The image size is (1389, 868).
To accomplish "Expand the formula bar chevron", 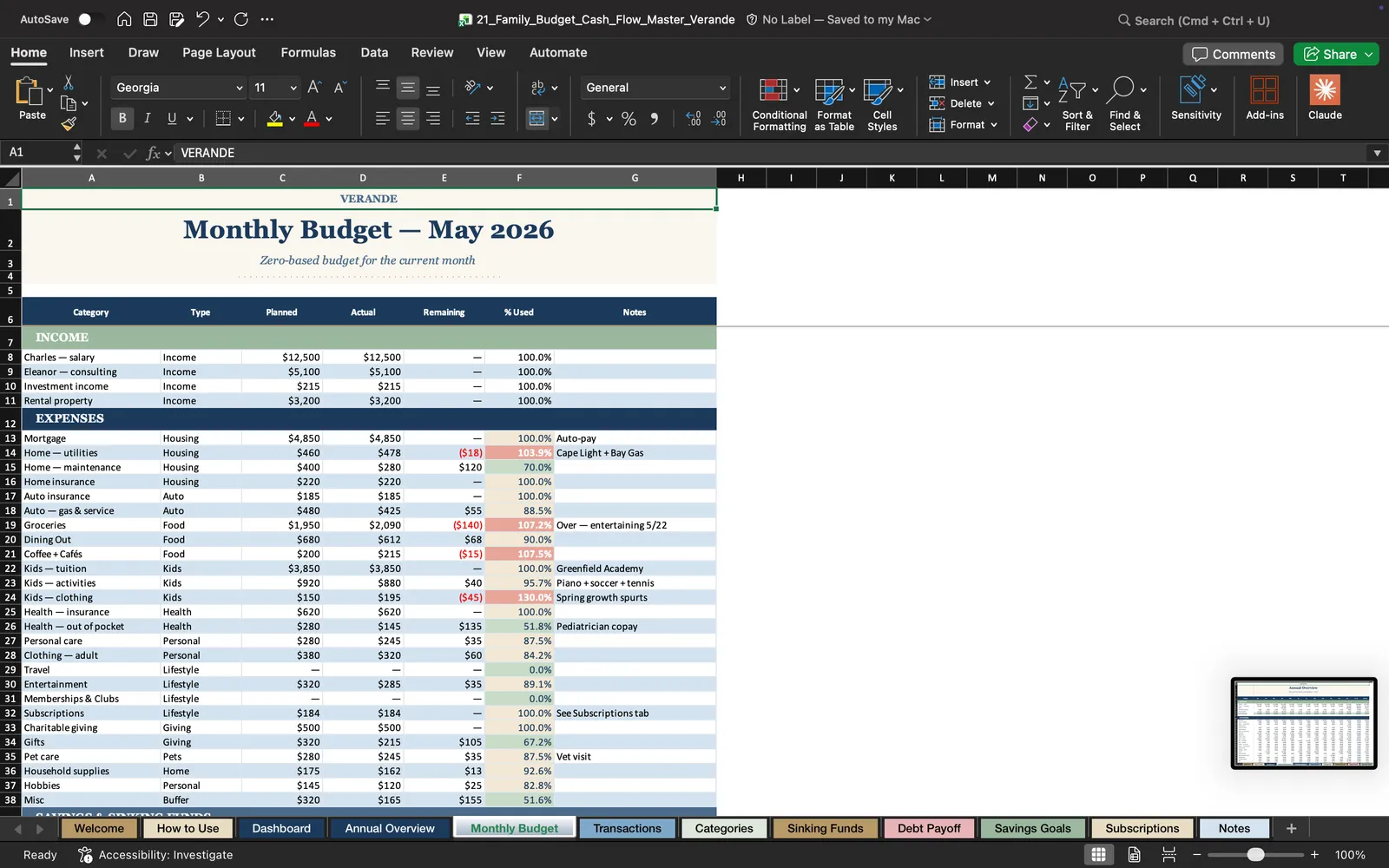I will [x=1377, y=153].
